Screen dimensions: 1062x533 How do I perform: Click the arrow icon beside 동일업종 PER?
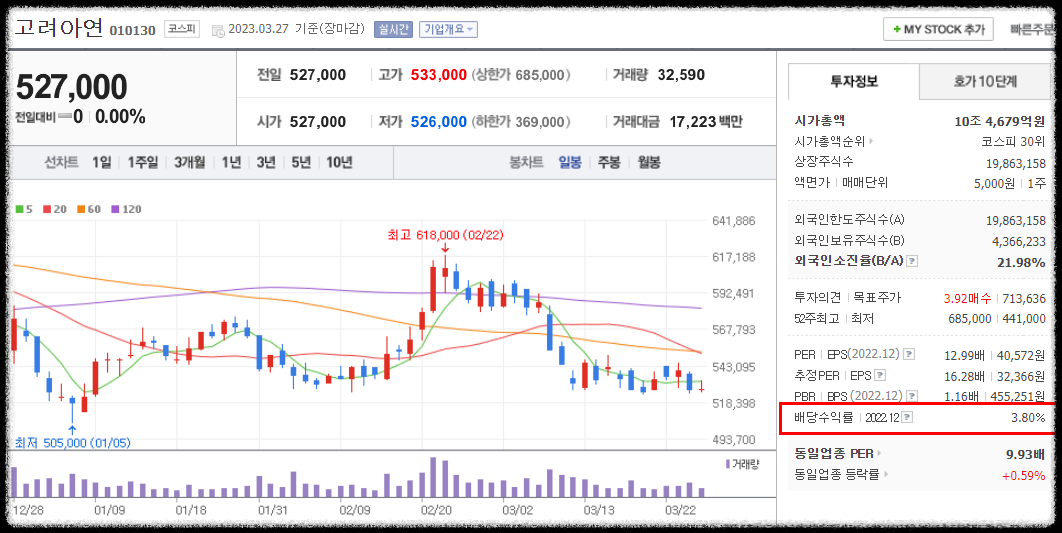[x=880, y=454]
